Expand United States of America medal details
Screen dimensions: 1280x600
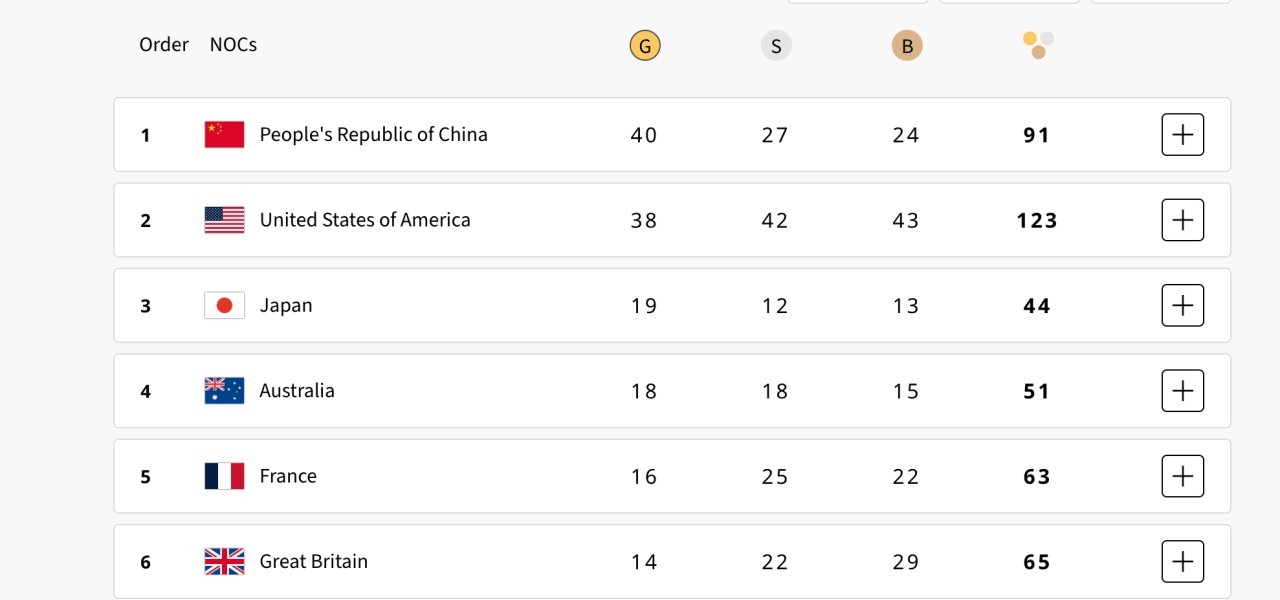pos(1182,220)
